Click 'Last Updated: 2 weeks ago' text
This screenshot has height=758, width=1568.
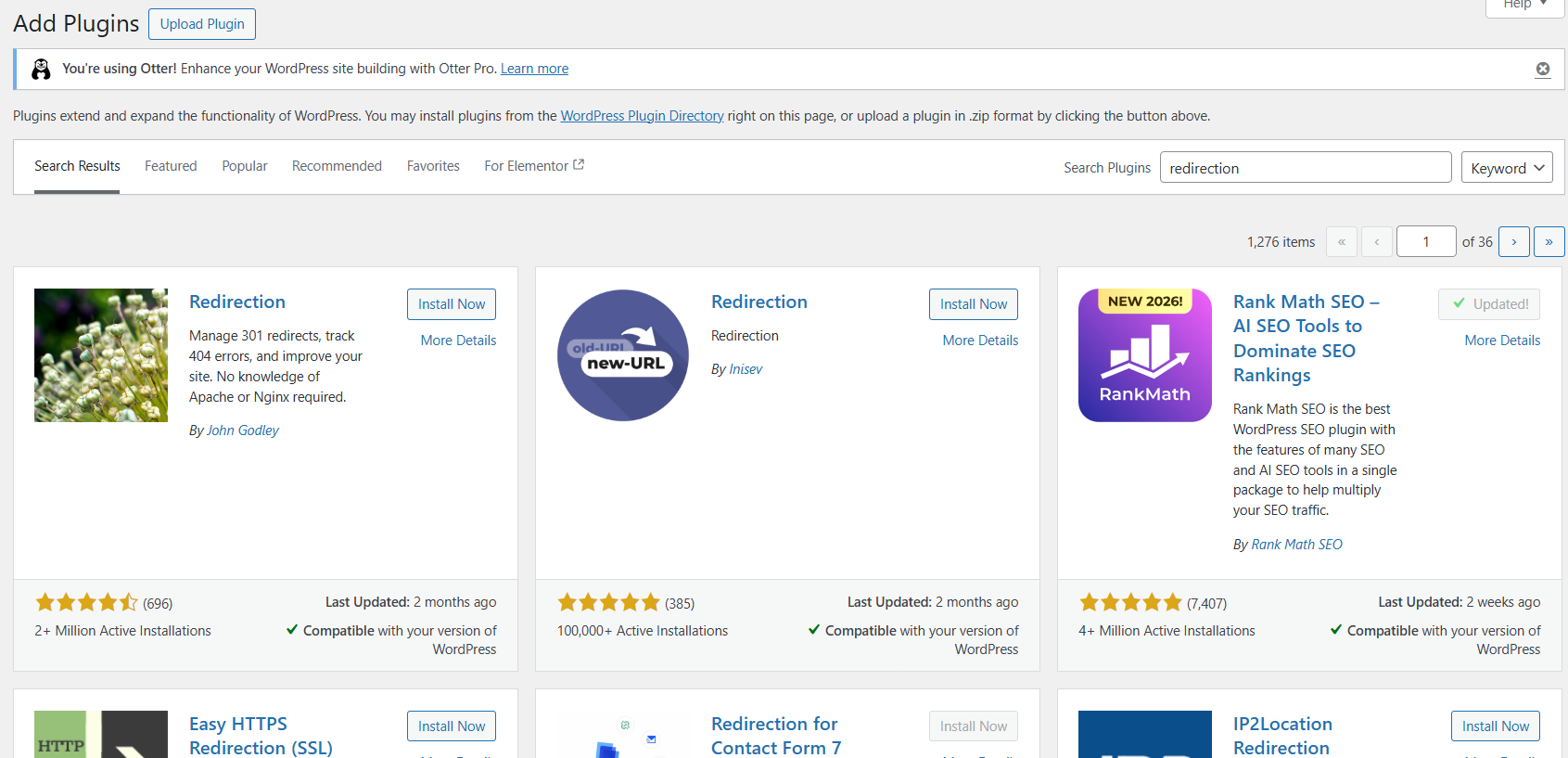click(1460, 602)
